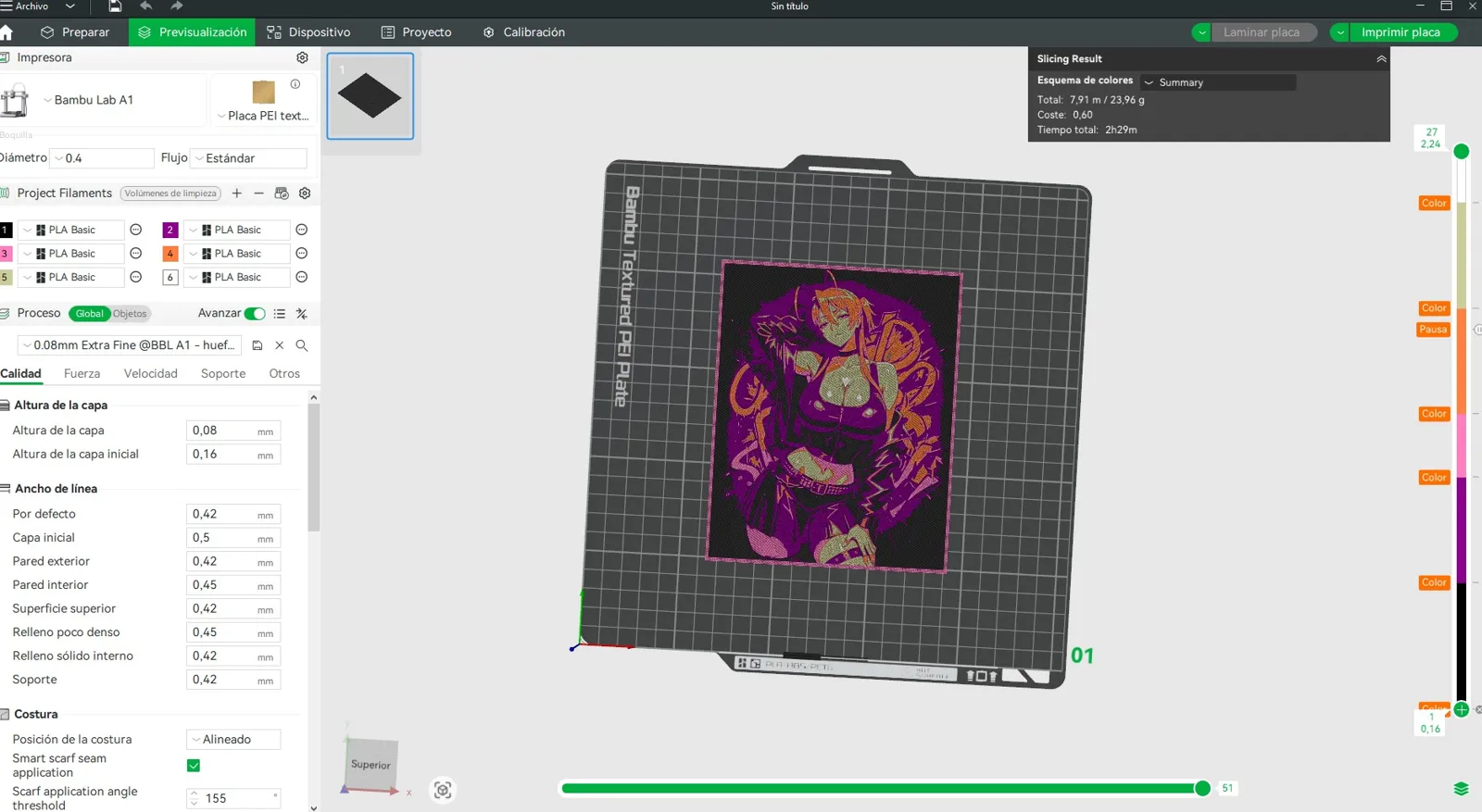Click the horizontal layer progress slider handle
The width and height of the screenshot is (1482, 812).
coord(1202,789)
